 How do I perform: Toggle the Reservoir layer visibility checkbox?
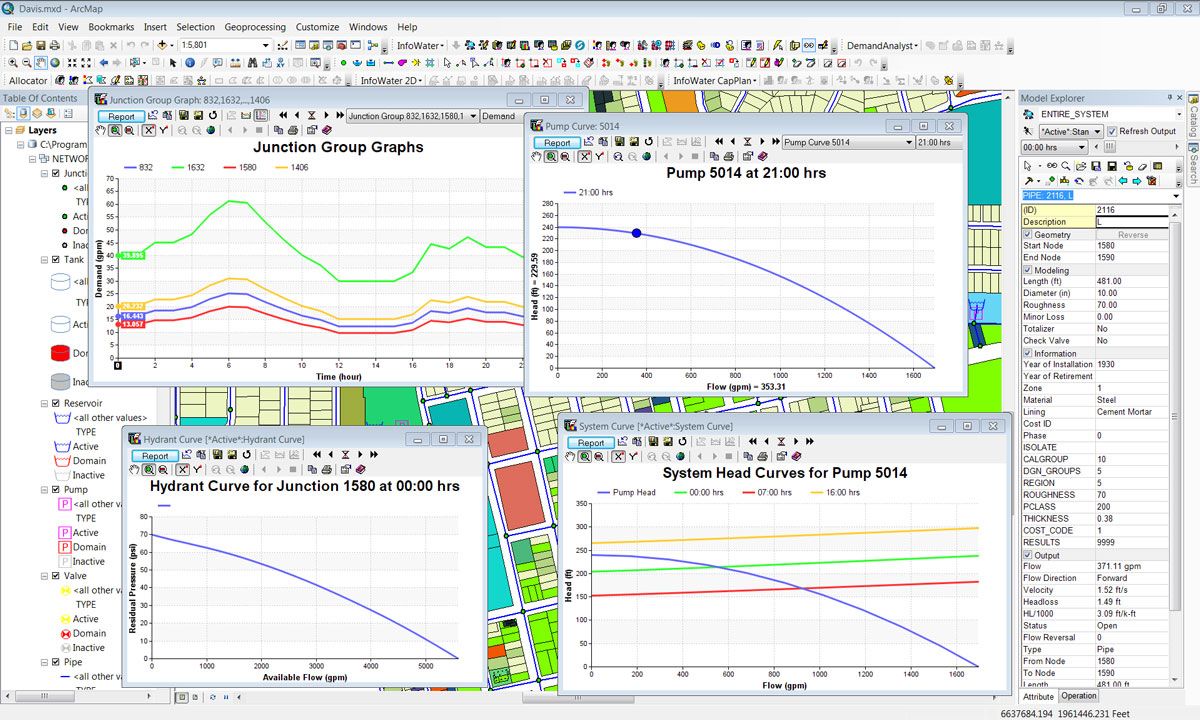point(56,403)
